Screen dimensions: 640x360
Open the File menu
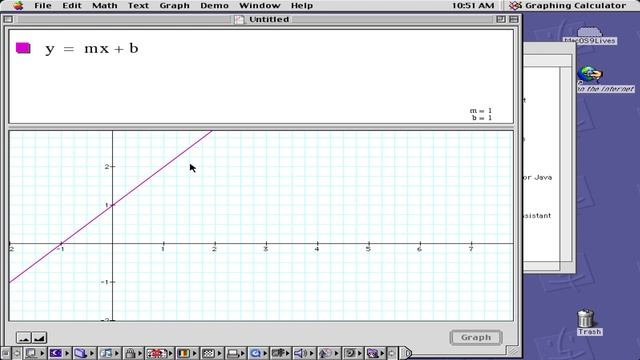42,5
